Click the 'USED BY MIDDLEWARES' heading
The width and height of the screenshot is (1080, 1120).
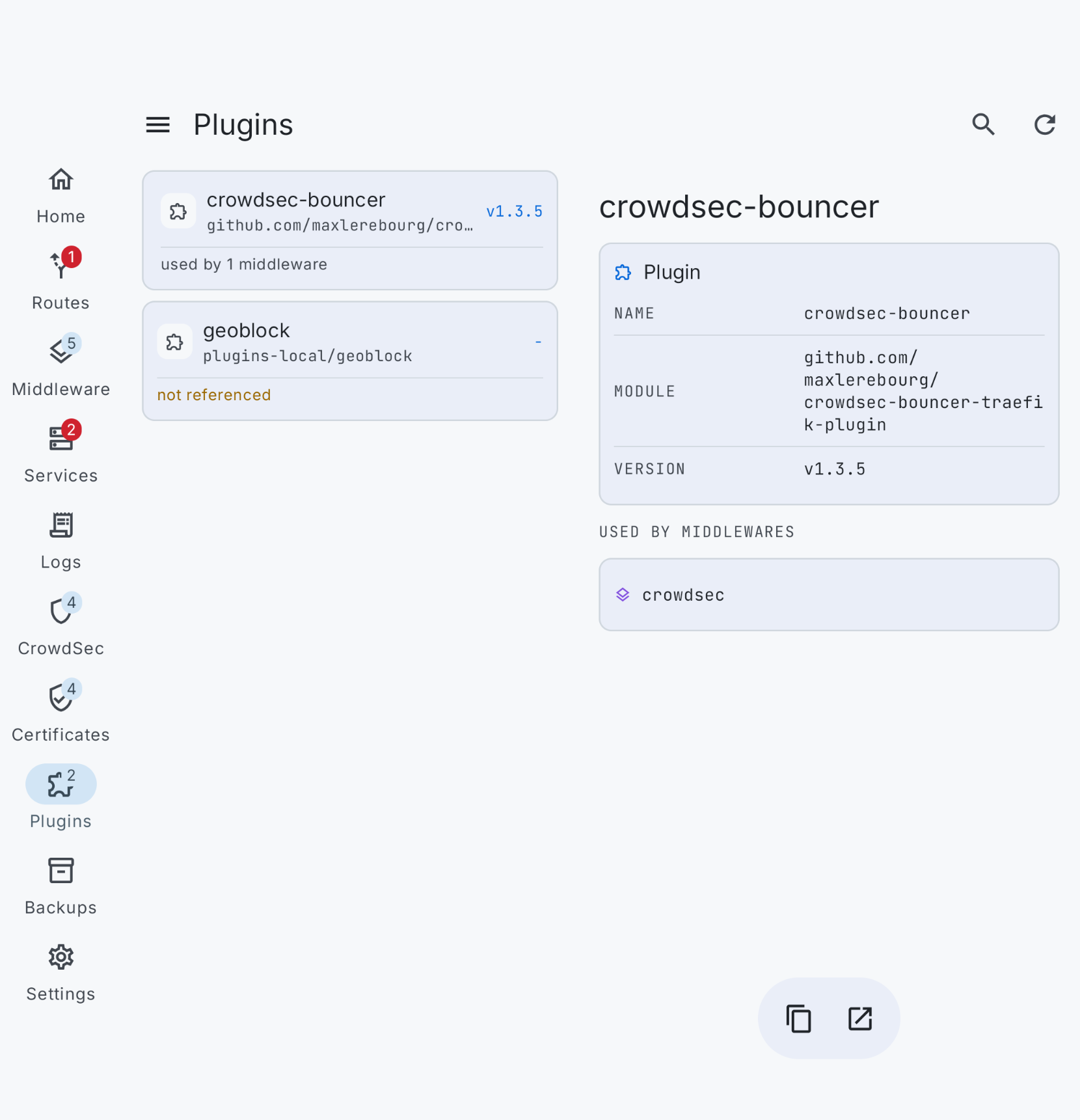tap(697, 532)
